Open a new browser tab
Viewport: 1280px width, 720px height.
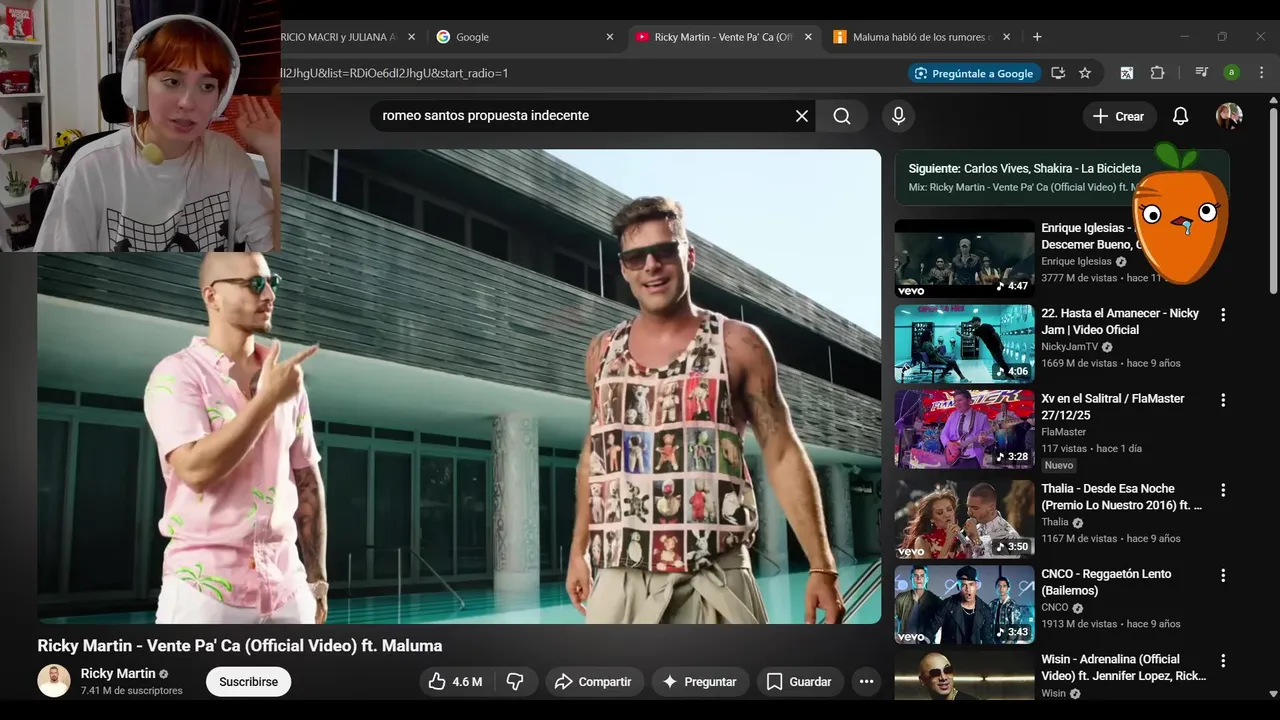pos(1037,37)
